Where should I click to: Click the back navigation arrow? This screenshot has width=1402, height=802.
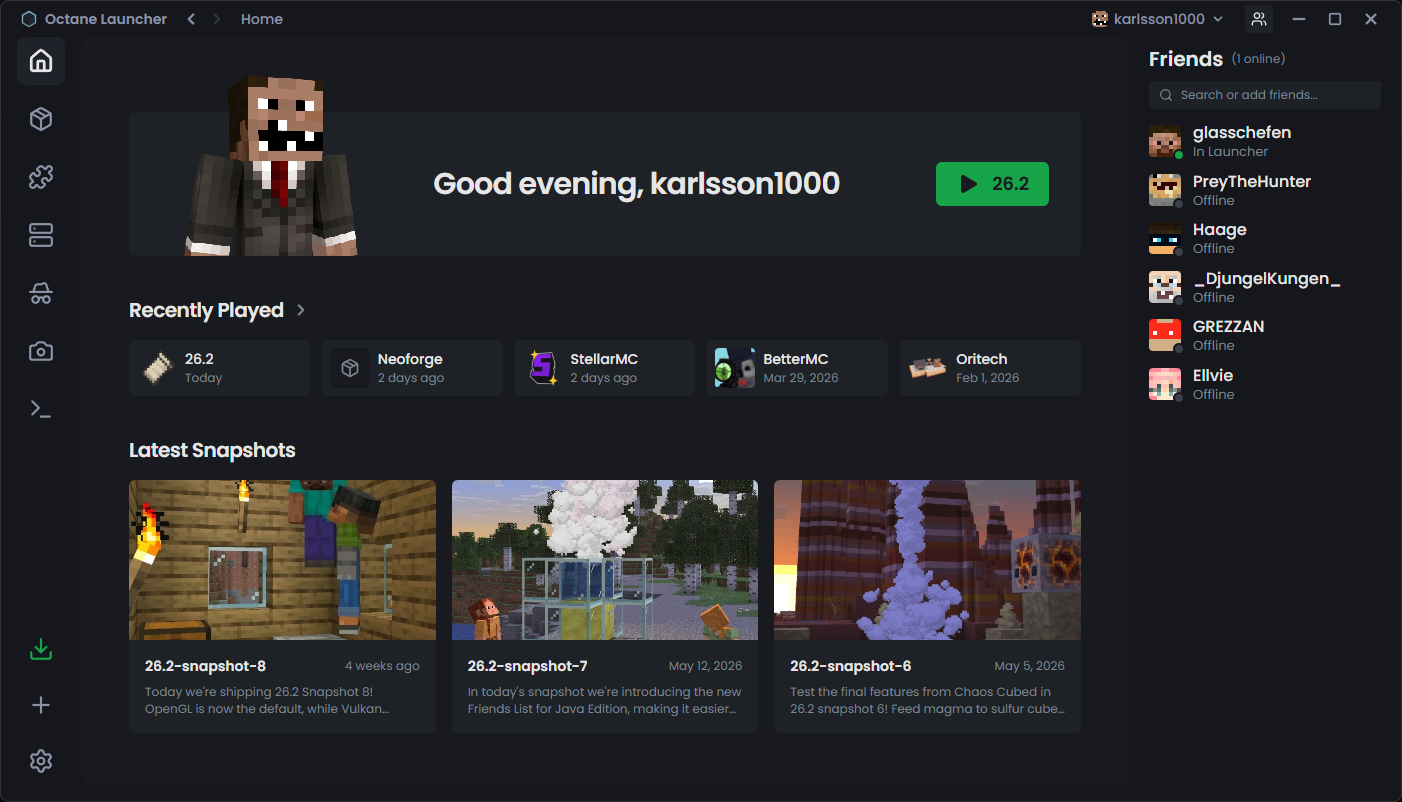tap(191, 19)
